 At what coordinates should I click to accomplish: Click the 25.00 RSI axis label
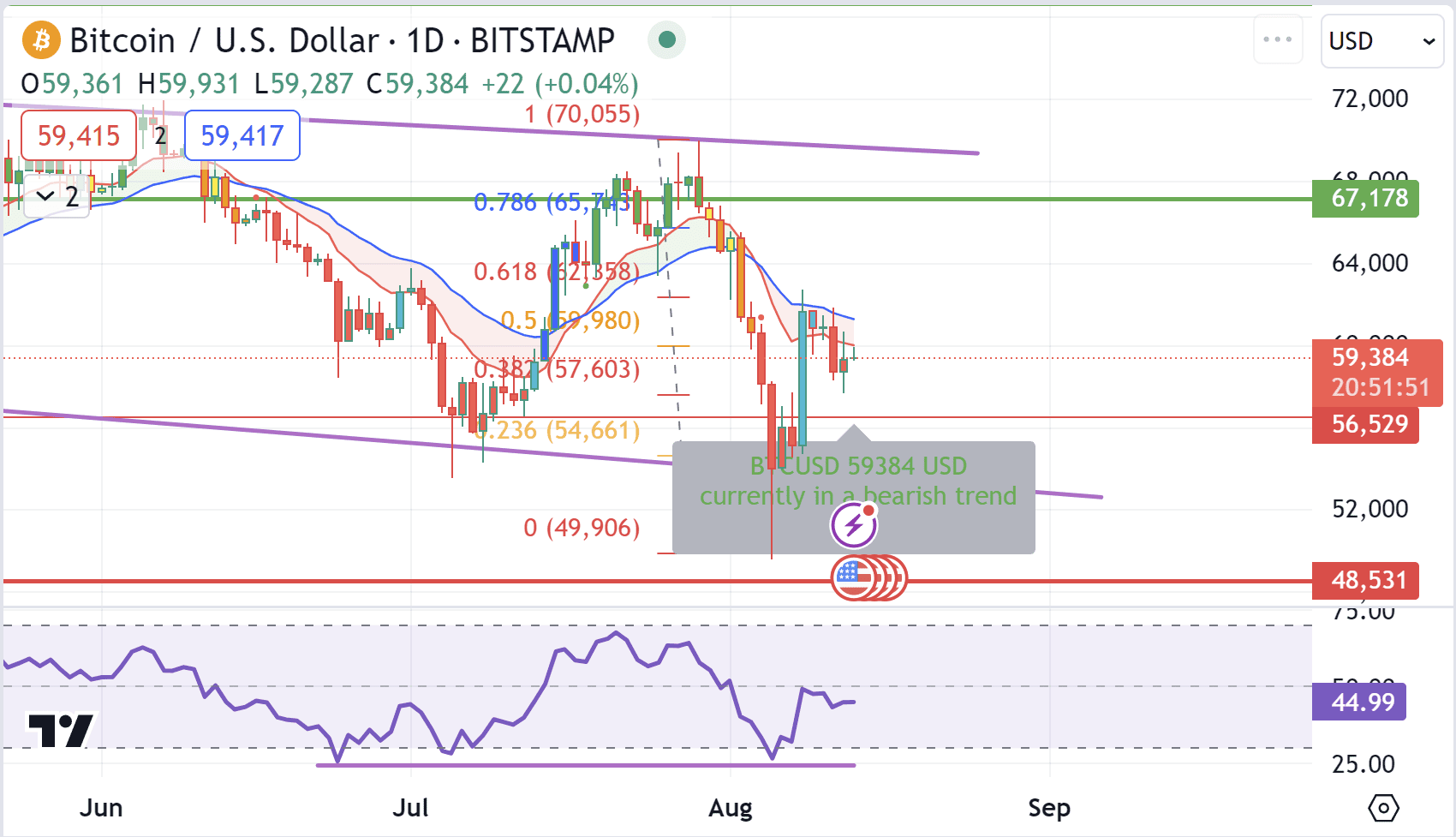click(1364, 764)
